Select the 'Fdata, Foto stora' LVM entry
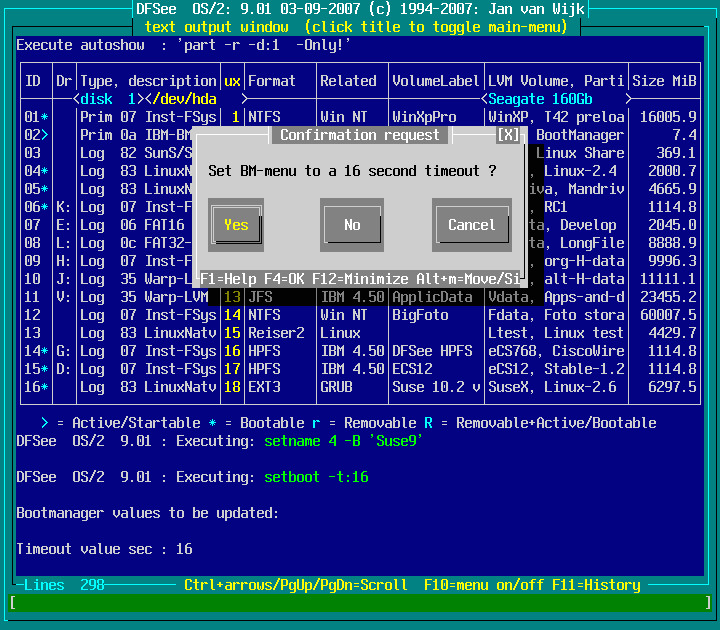720x630 pixels. click(x=556, y=315)
